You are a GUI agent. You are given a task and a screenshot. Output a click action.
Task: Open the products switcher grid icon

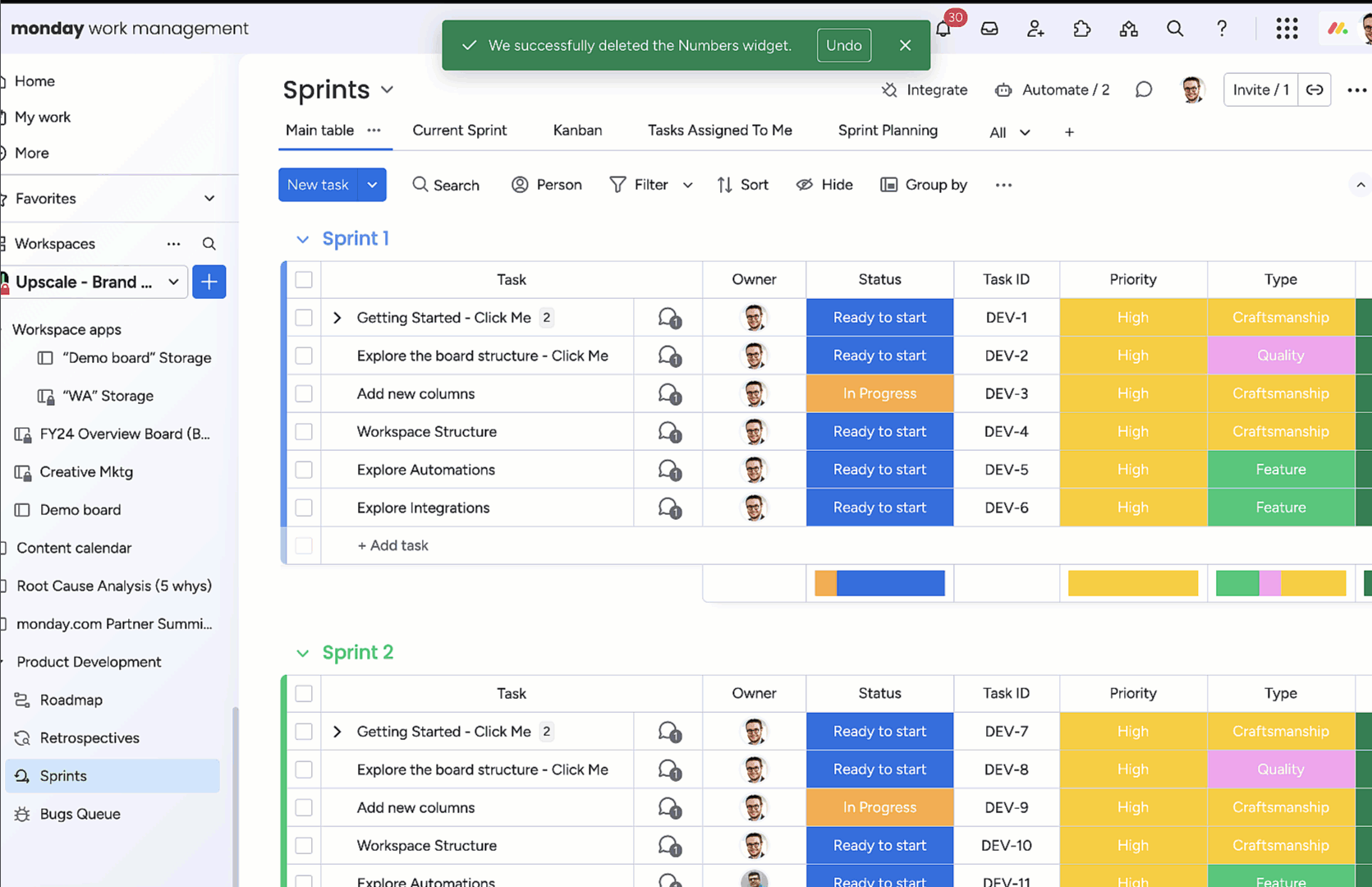(x=1287, y=29)
